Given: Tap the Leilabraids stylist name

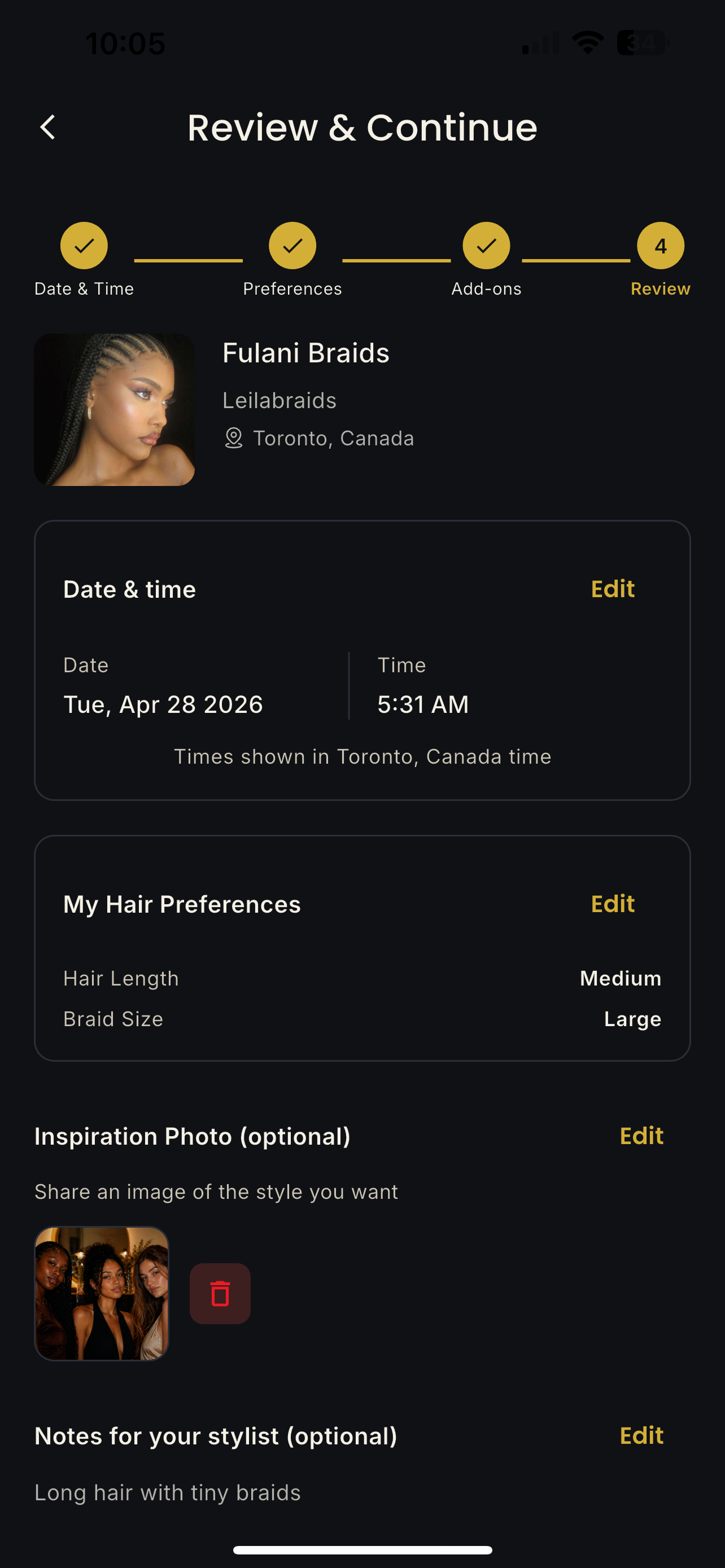Looking at the screenshot, I should pos(279,401).
